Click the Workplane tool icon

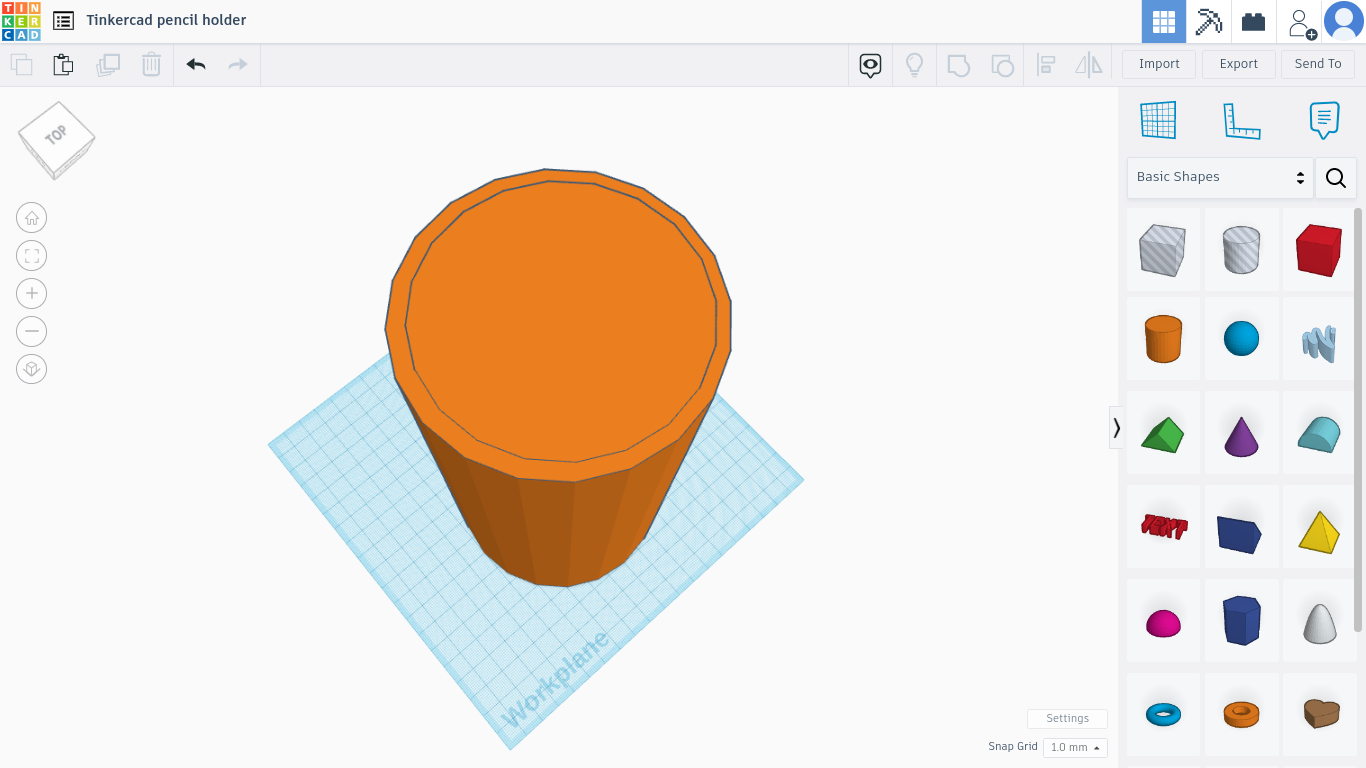1157,119
